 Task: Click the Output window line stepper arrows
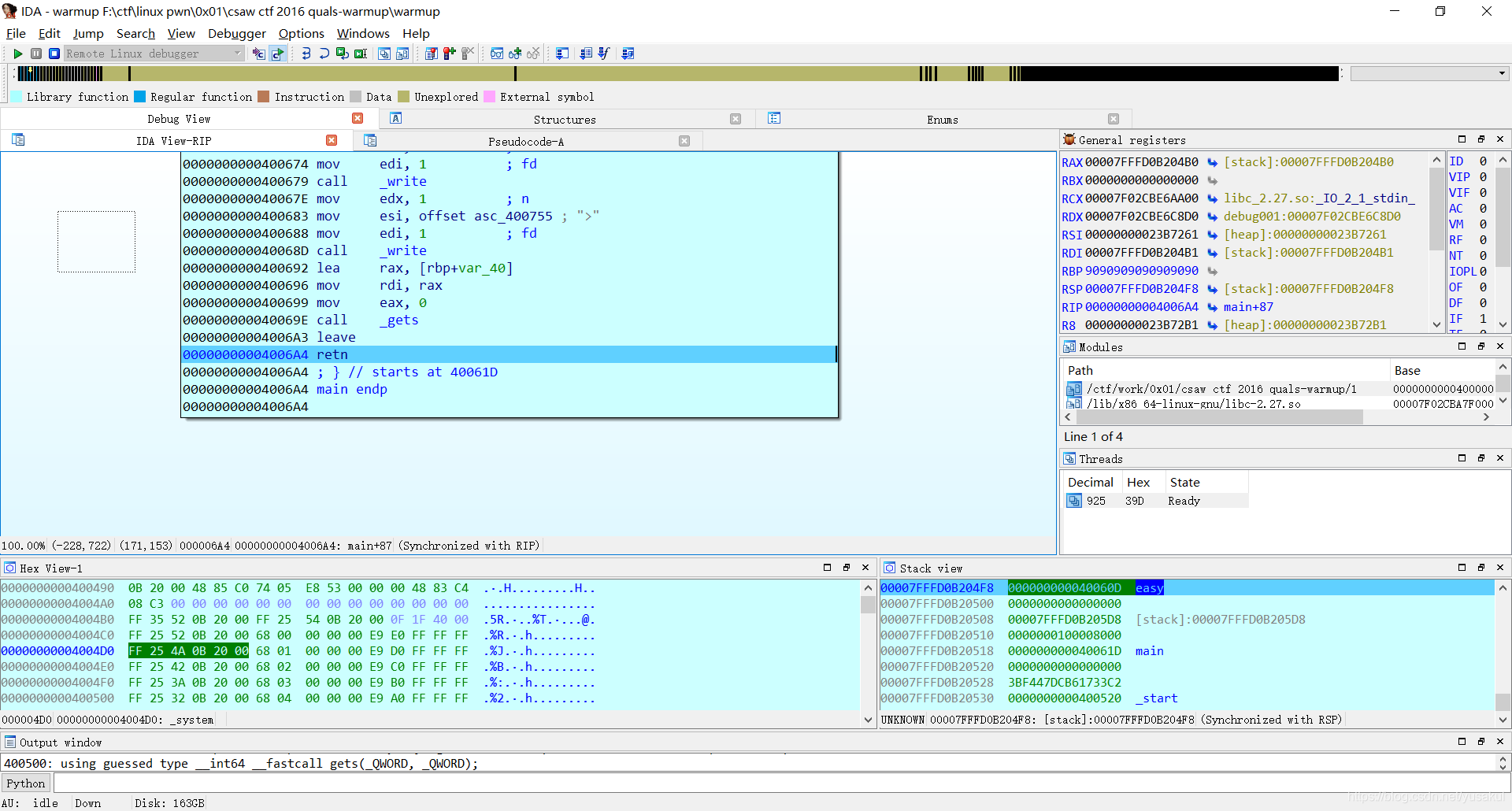coord(1503,763)
